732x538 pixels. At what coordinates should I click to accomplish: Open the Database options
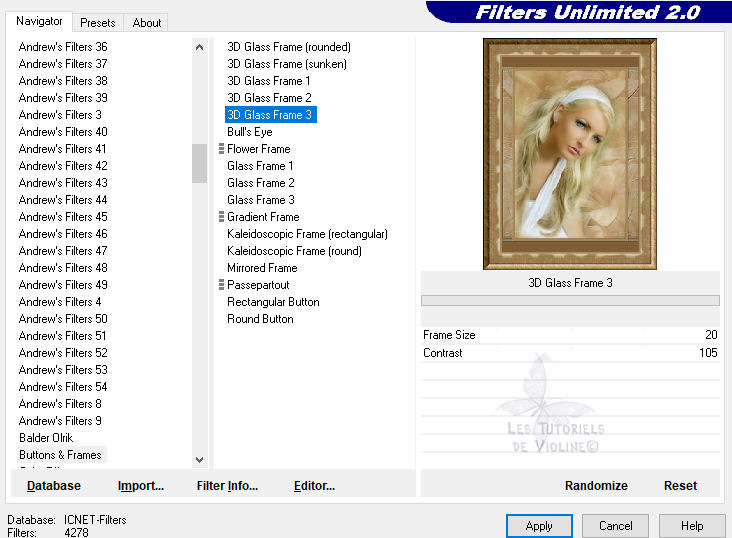click(x=54, y=485)
